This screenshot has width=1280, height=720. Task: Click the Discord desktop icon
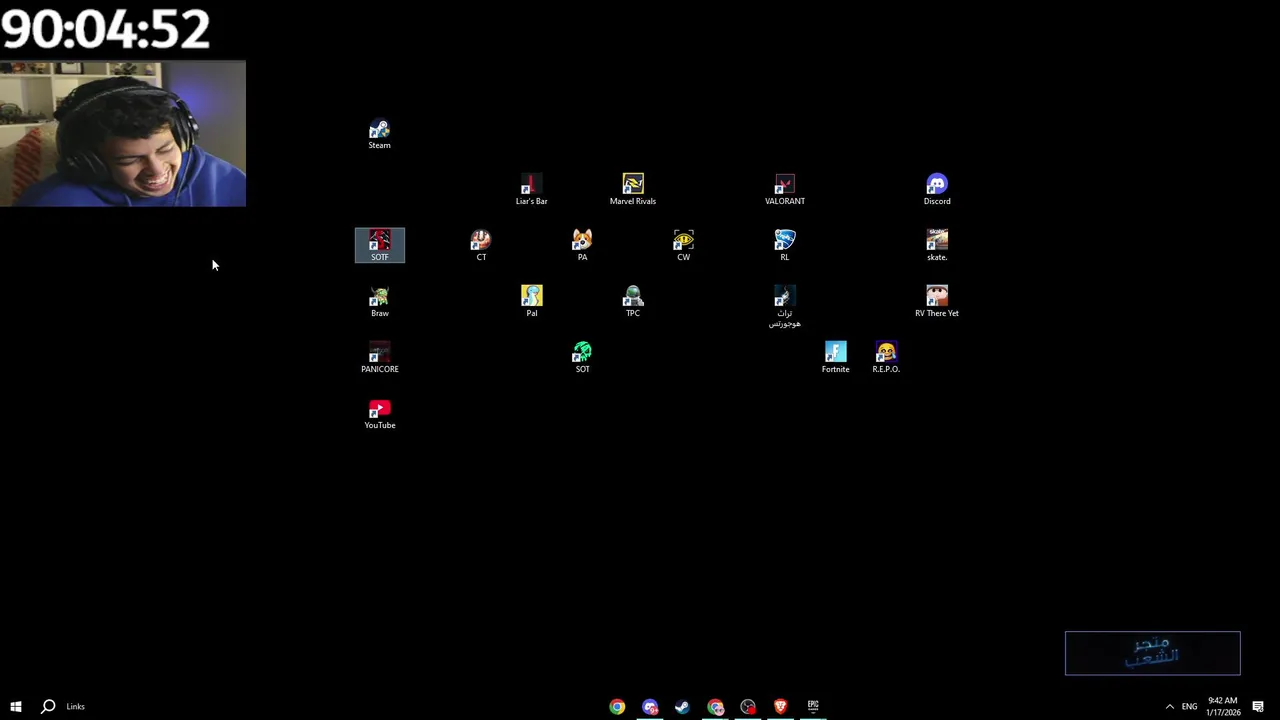tap(937, 190)
